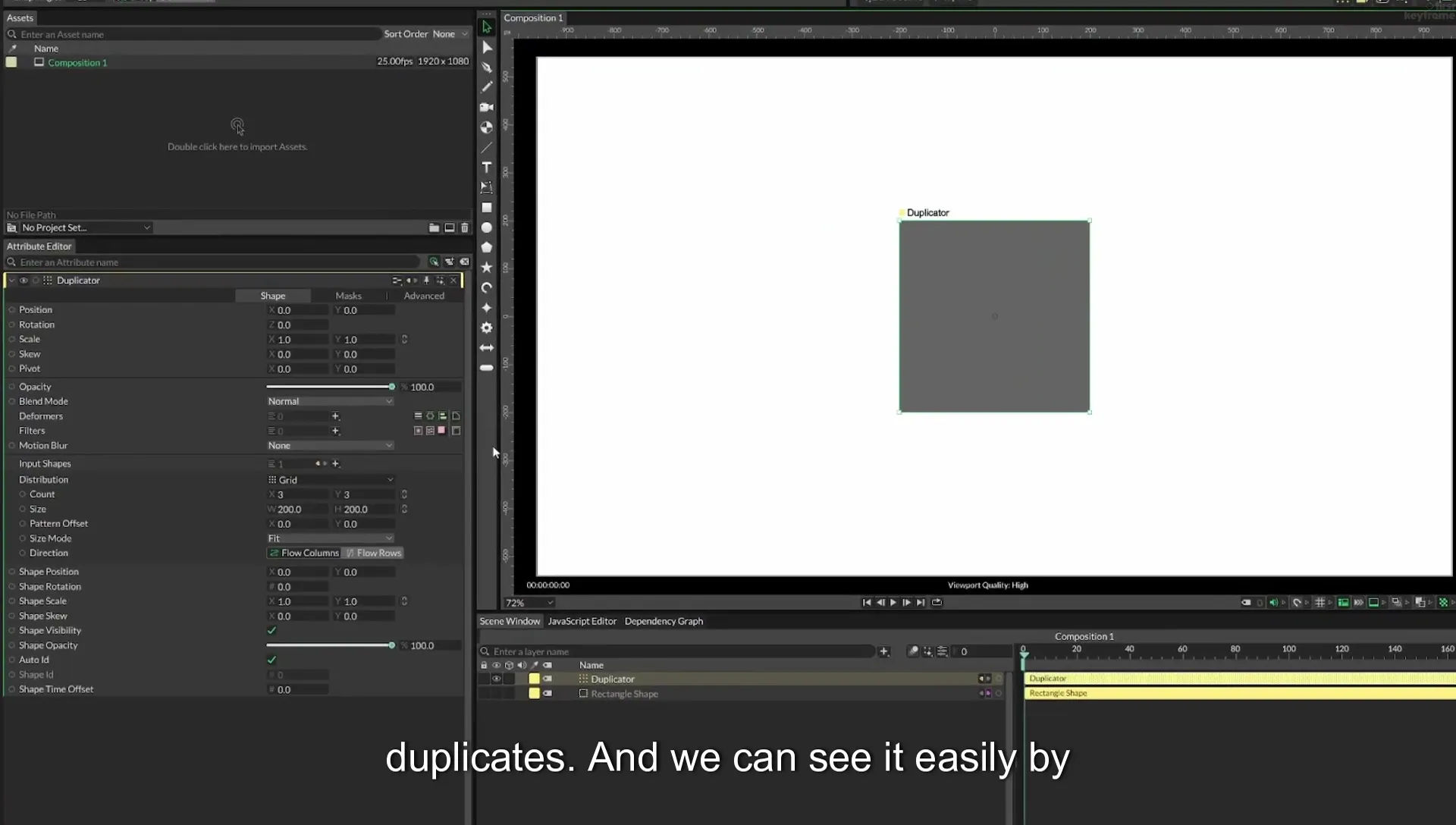Select the Camera tool icon
The height and width of the screenshot is (825, 1456).
[x=487, y=107]
